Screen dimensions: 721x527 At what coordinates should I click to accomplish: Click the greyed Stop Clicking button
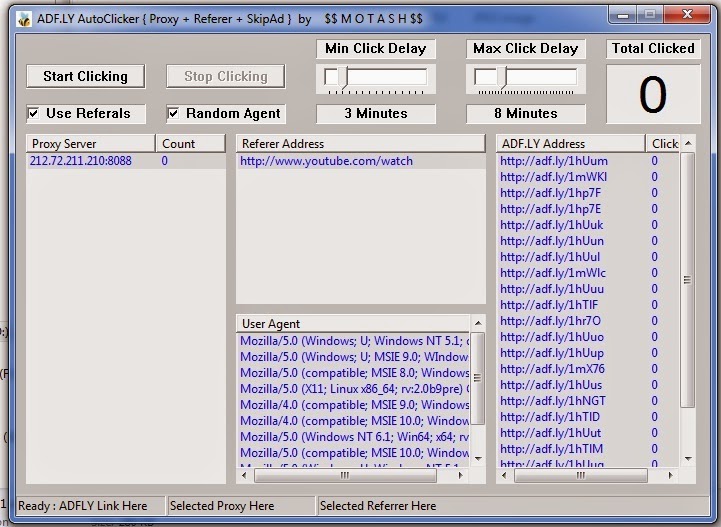pyautogui.click(x=226, y=76)
